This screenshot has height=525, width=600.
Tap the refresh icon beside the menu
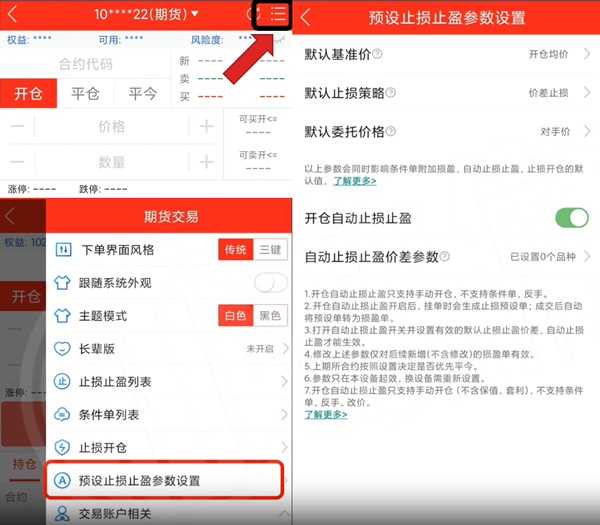click(x=253, y=14)
